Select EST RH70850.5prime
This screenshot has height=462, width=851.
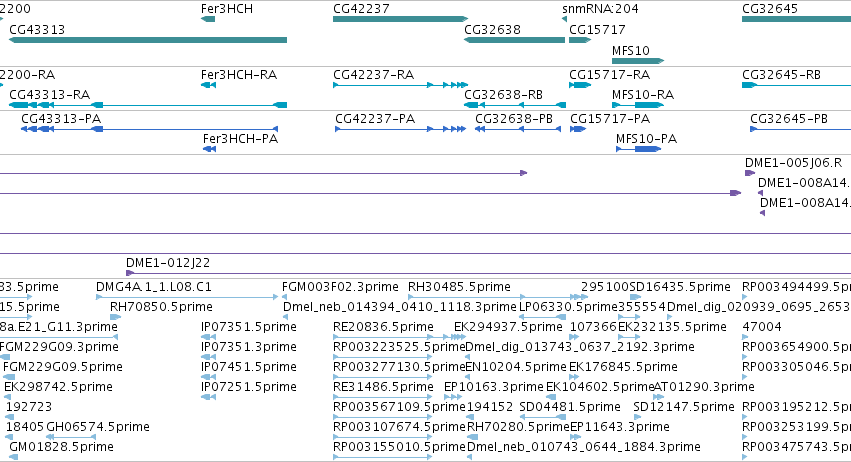[115, 317]
